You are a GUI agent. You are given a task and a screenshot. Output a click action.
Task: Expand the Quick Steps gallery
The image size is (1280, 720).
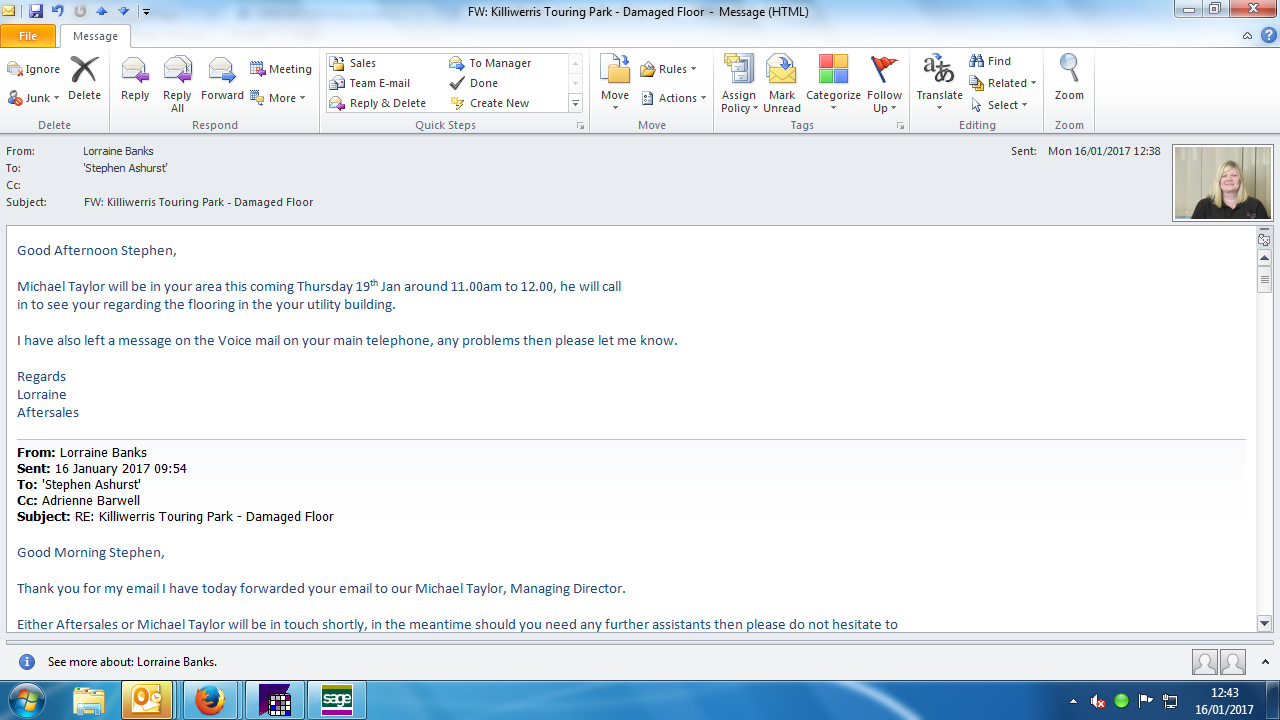[575, 104]
